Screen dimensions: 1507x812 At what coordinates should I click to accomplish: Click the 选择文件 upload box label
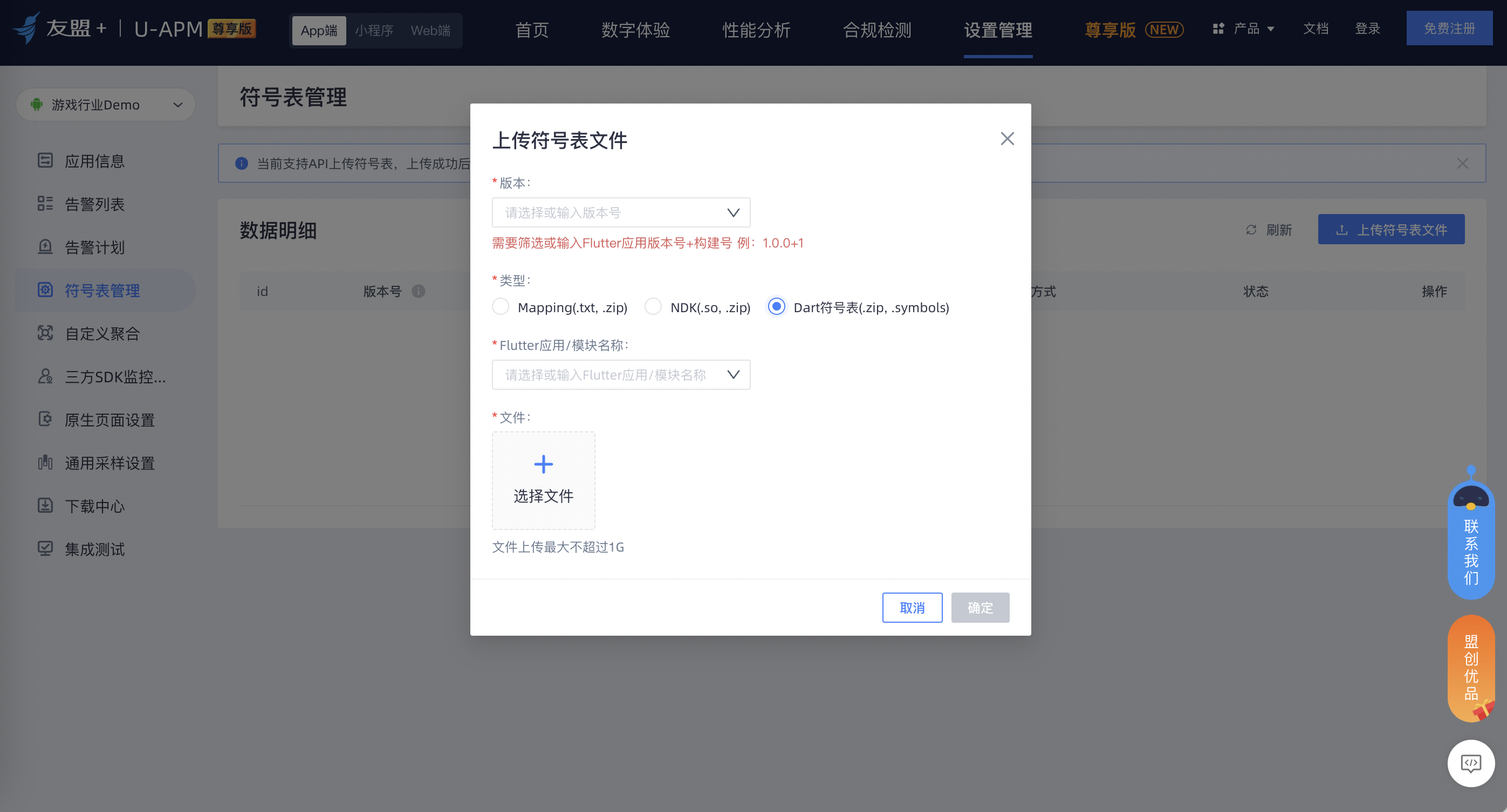tap(544, 496)
